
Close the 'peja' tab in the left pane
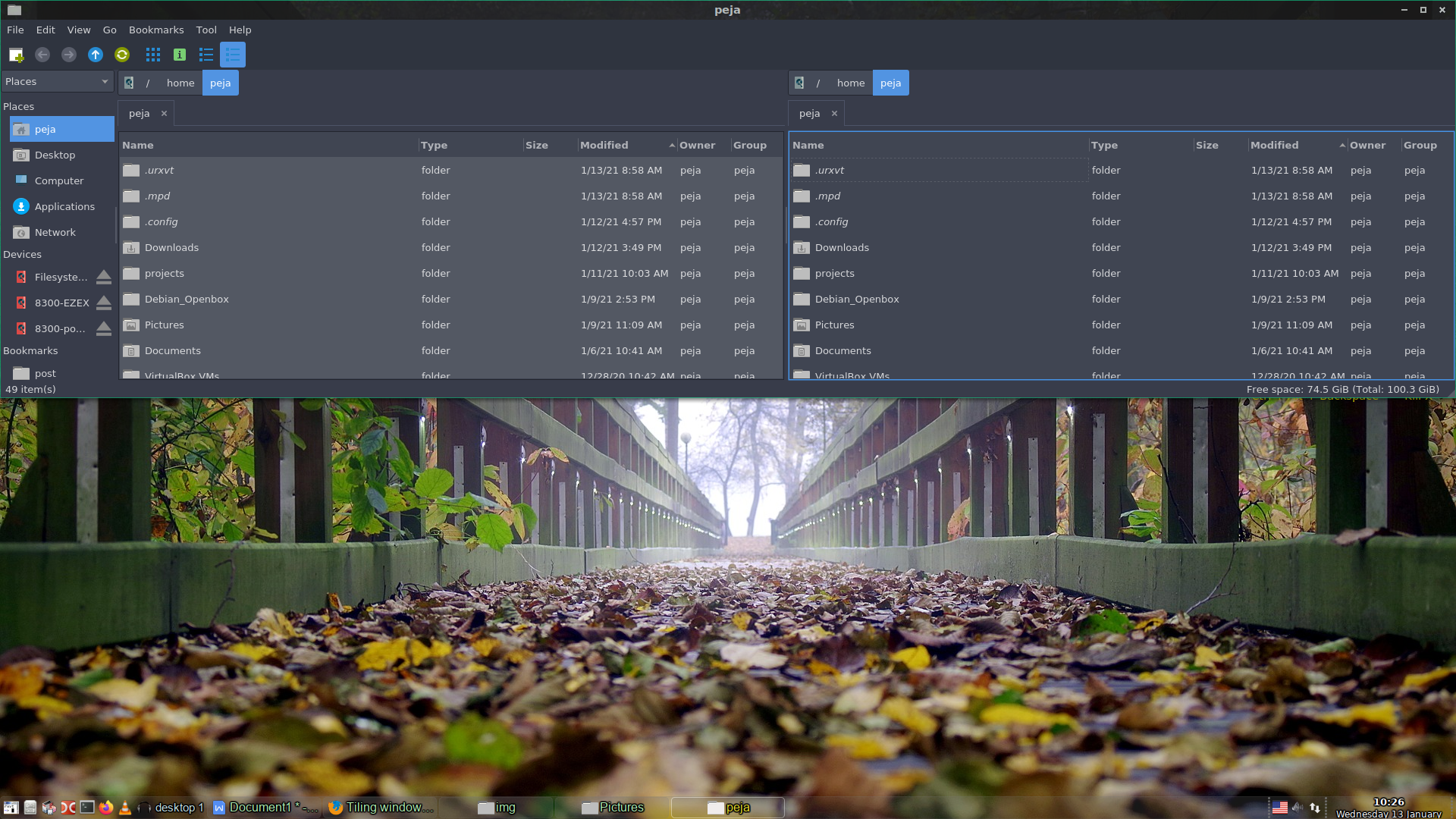point(164,113)
